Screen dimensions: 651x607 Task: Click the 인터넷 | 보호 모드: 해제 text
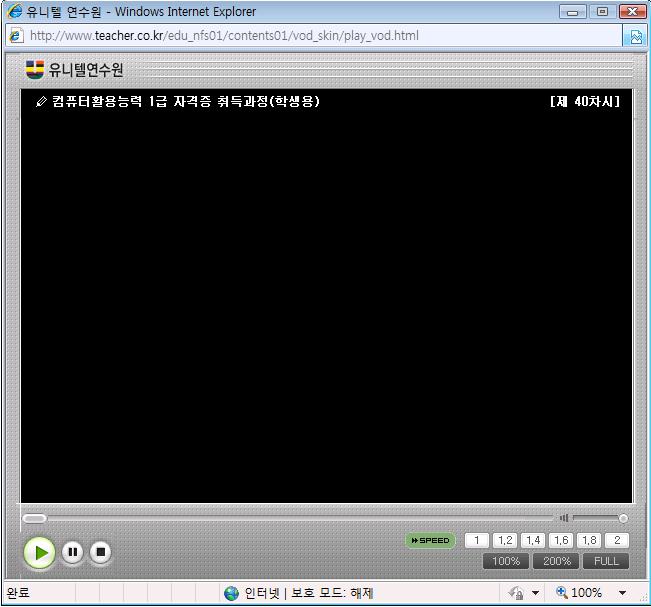pos(308,593)
